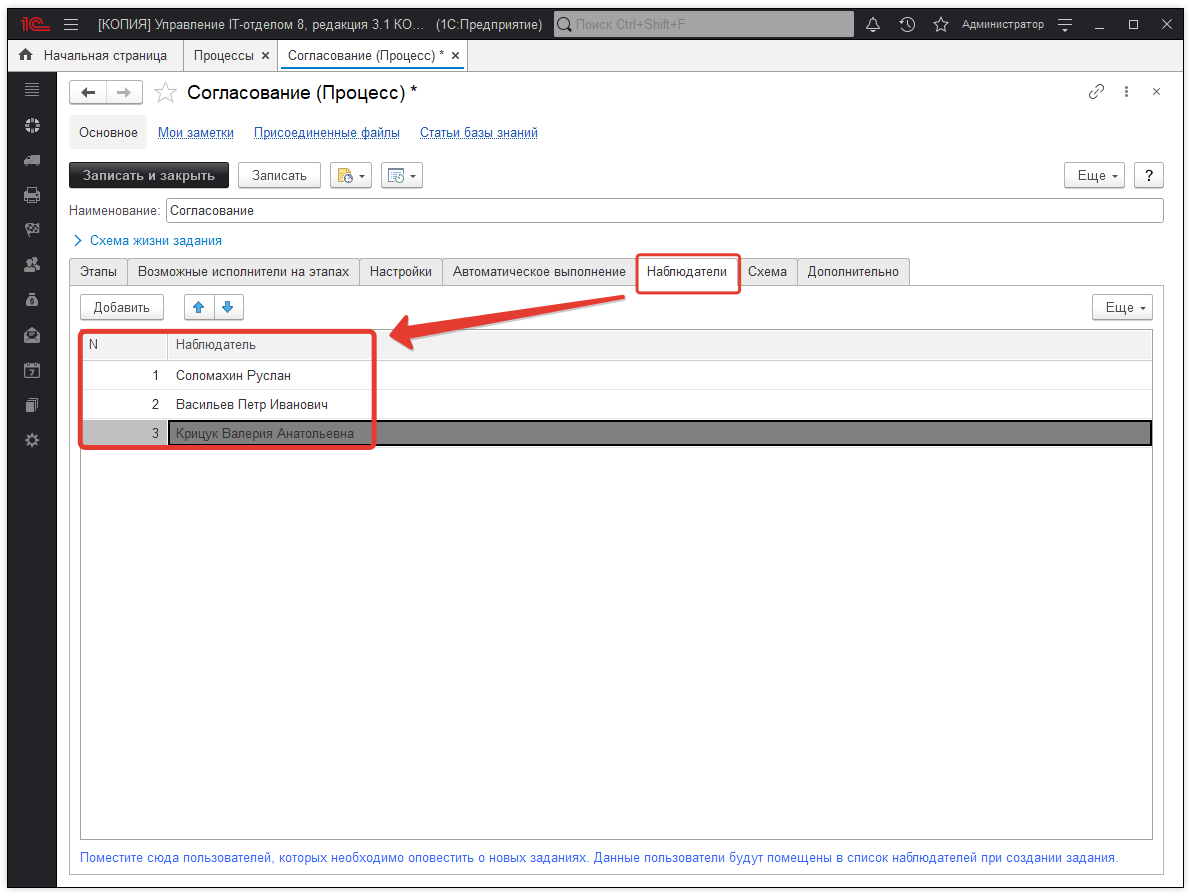Switch to the Настройки tab
The image size is (1191, 895).
[400, 272]
